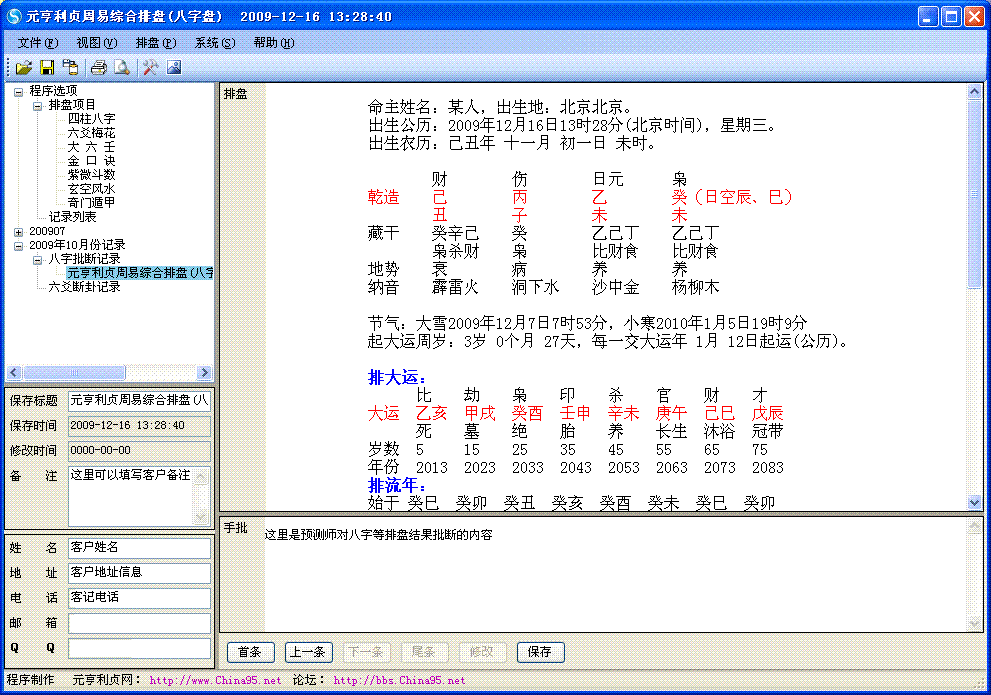
Task: Click the 电话 input field
Action: pyautogui.click(x=140, y=598)
